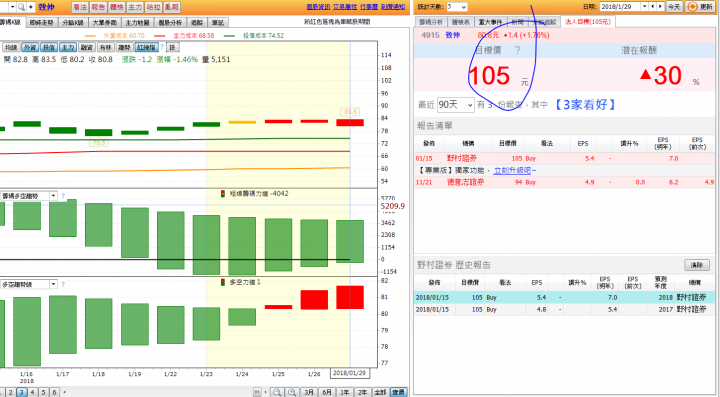The height and width of the screenshot is (397, 720).
Task: Click help icon beside 多空趨勢線 dropdown
Action: (x=63, y=285)
